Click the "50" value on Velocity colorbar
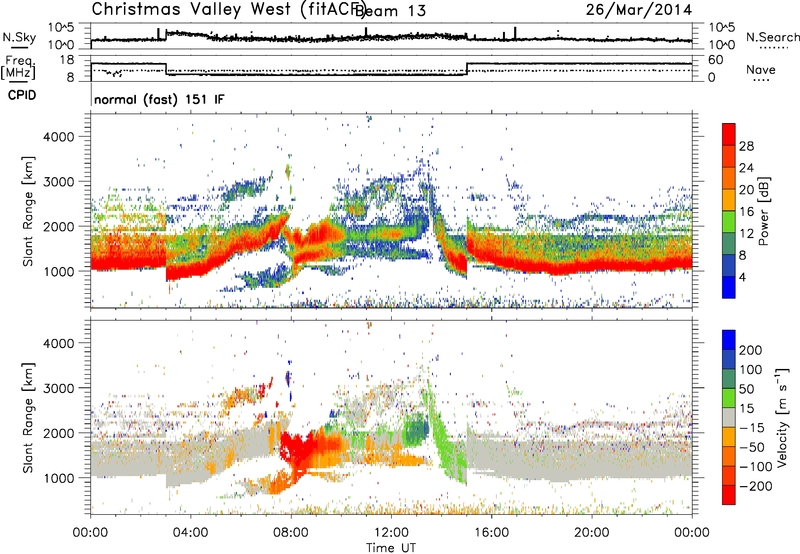 coord(747,389)
